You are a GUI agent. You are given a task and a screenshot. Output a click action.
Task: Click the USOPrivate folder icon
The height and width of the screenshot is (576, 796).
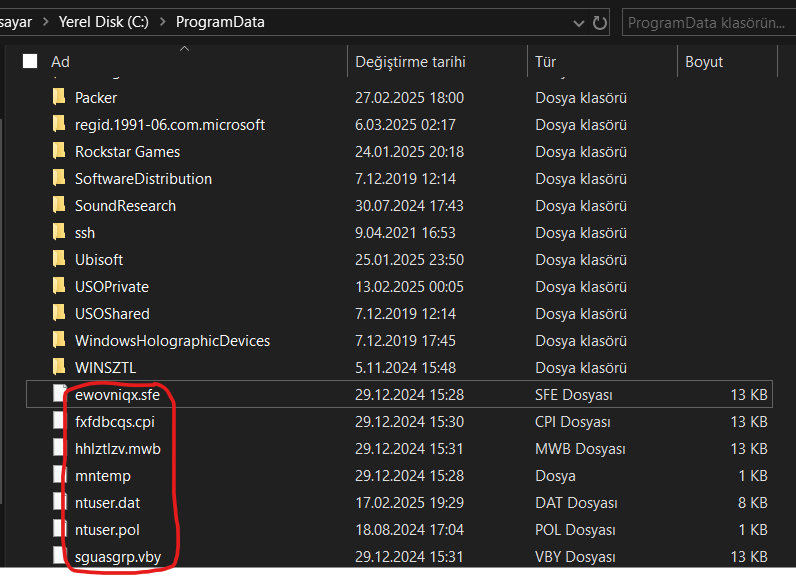point(59,285)
